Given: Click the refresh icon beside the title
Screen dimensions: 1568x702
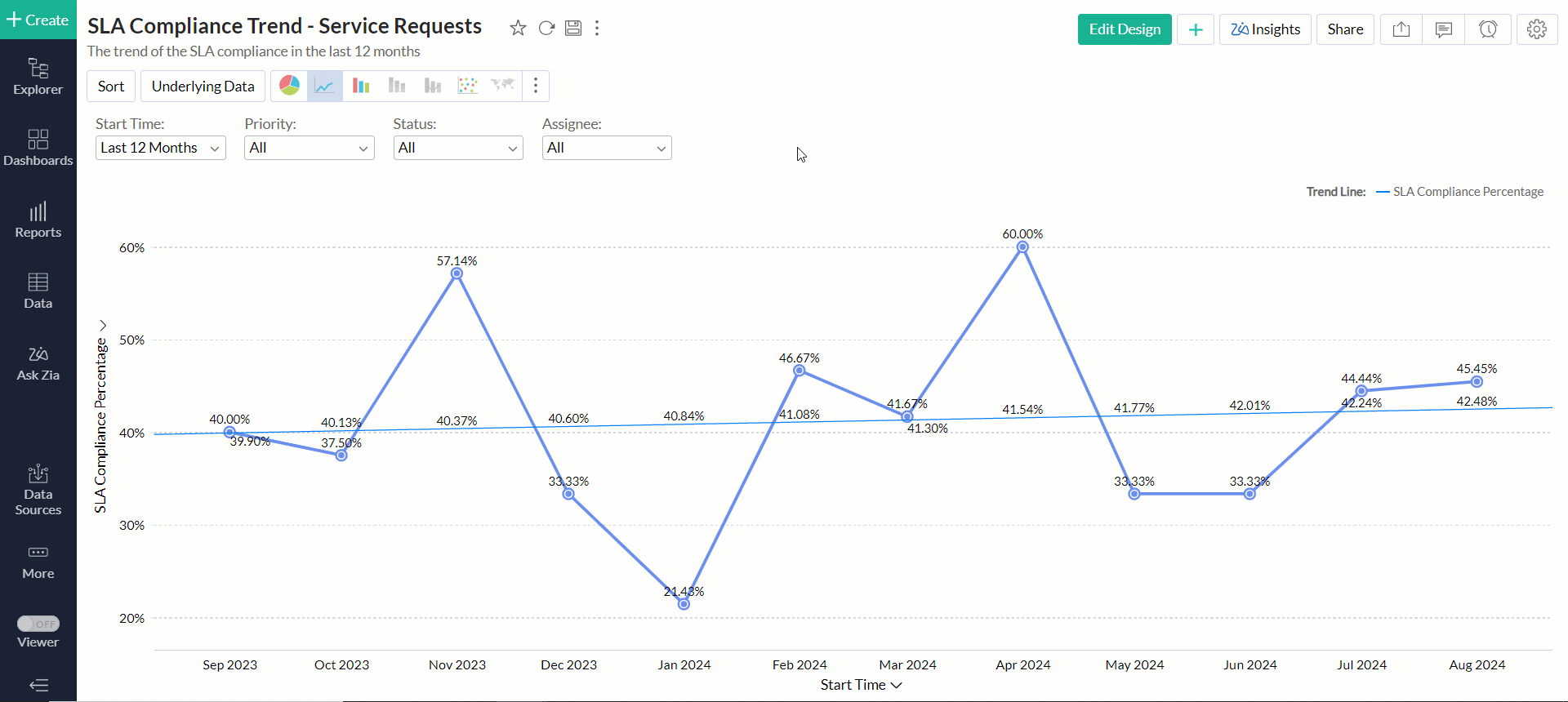Looking at the screenshot, I should coord(546,29).
